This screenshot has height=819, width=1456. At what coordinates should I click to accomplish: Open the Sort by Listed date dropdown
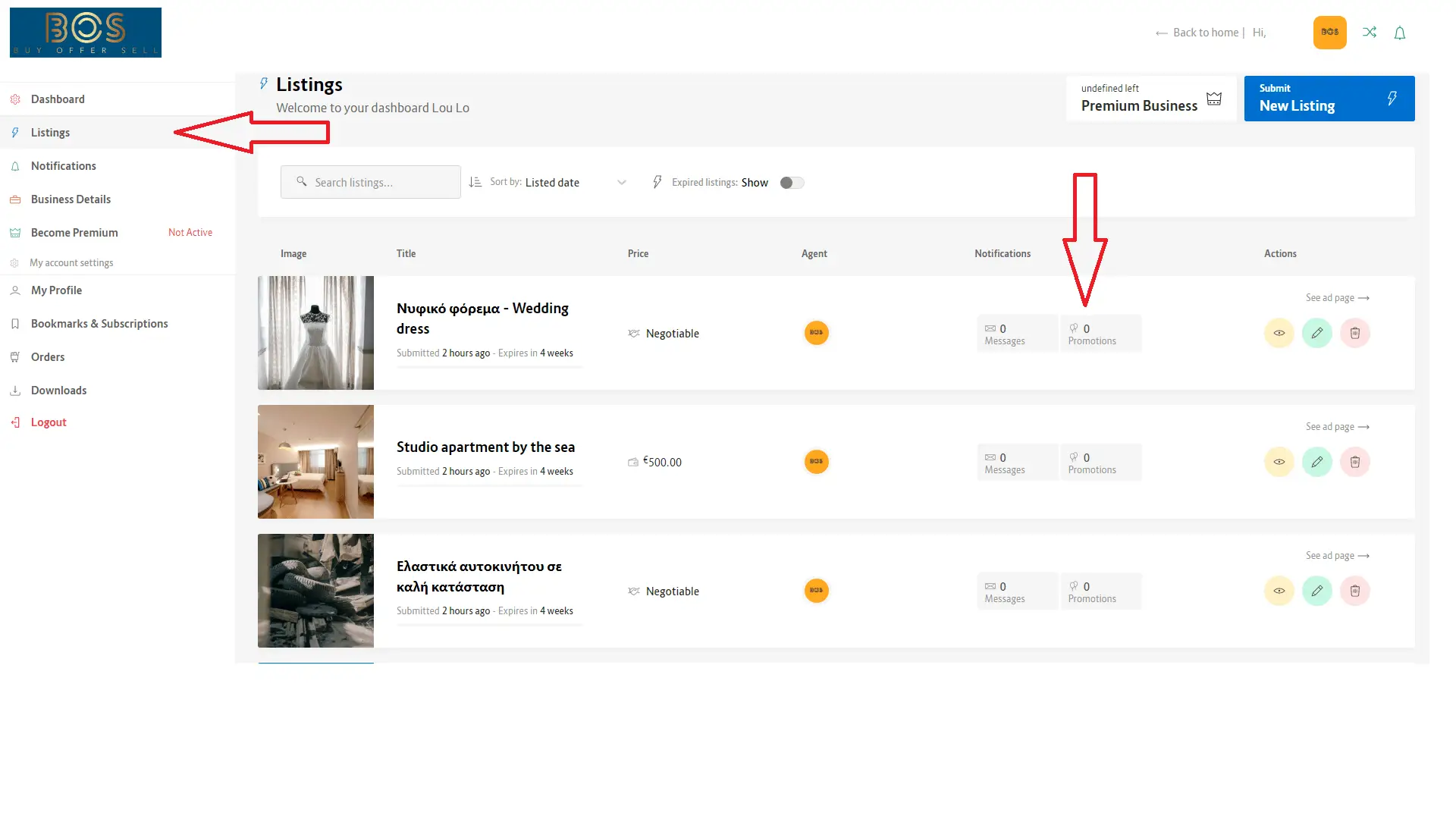point(552,183)
